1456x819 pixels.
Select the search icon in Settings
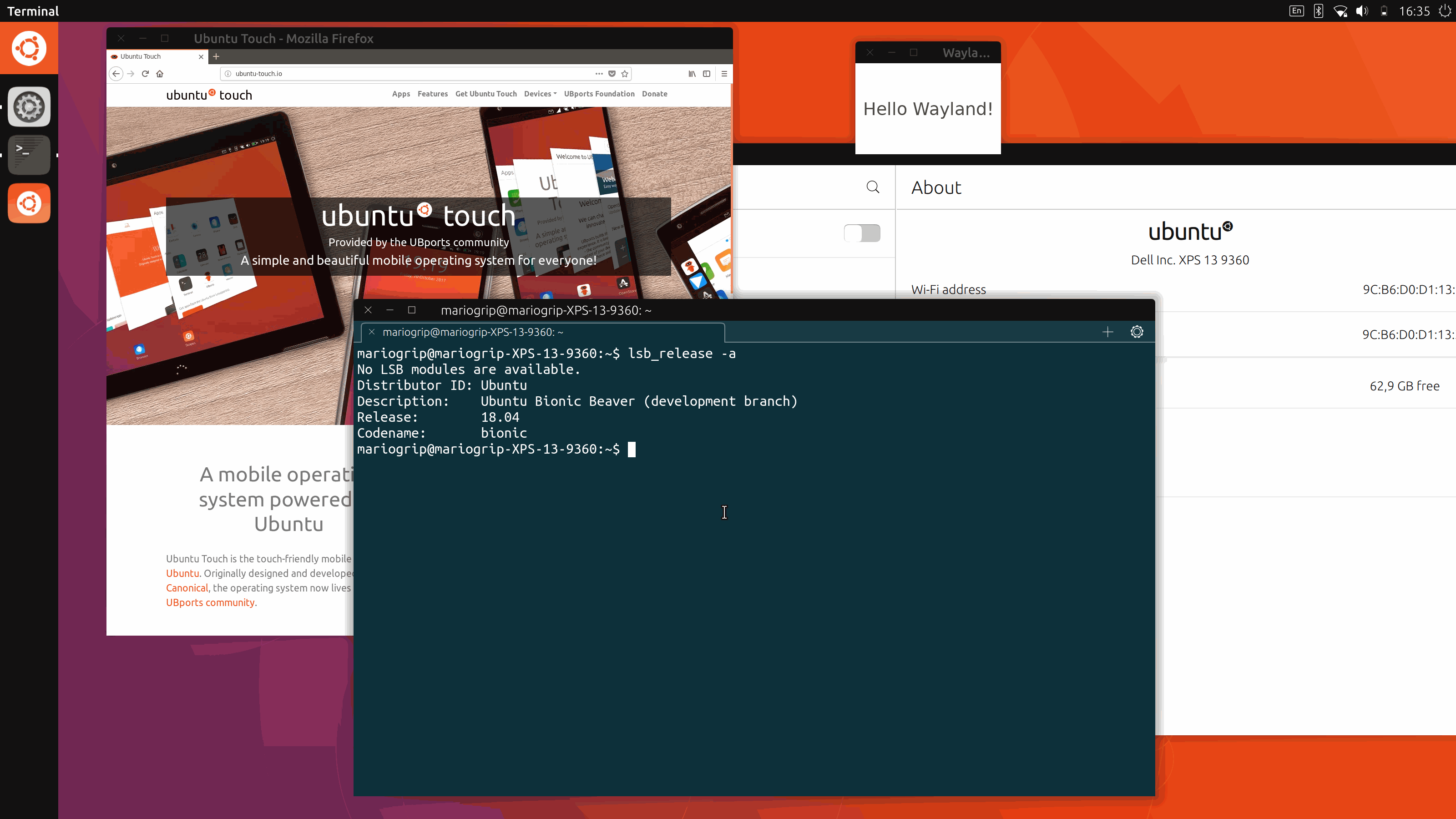pos(872,187)
